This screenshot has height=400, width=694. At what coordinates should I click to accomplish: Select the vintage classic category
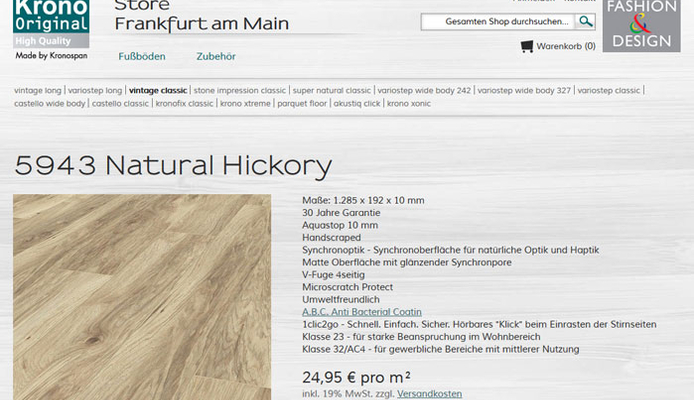point(158,90)
